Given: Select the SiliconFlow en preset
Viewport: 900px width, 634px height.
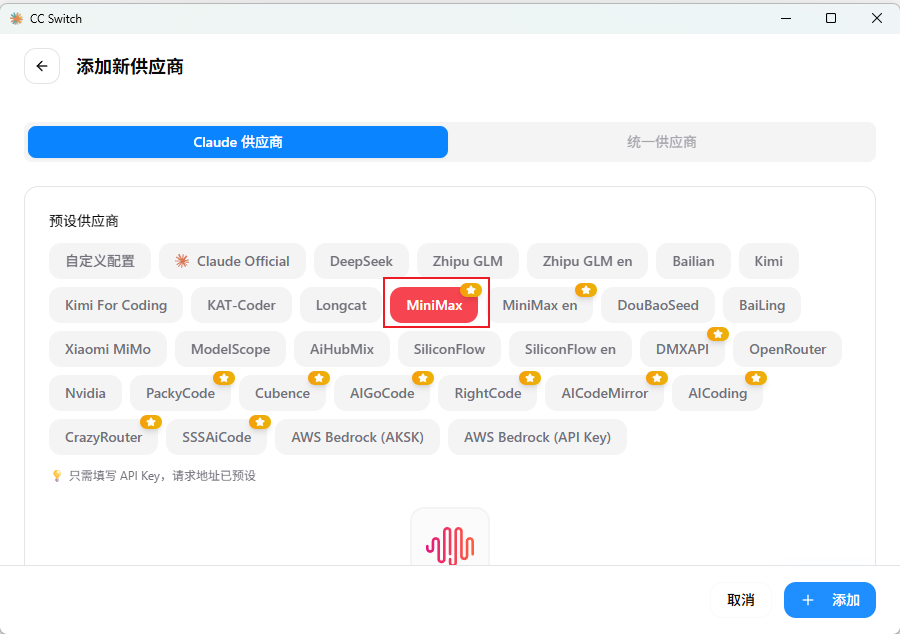Looking at the screenshot, I should pyautogui.click(x=570, y=349).
